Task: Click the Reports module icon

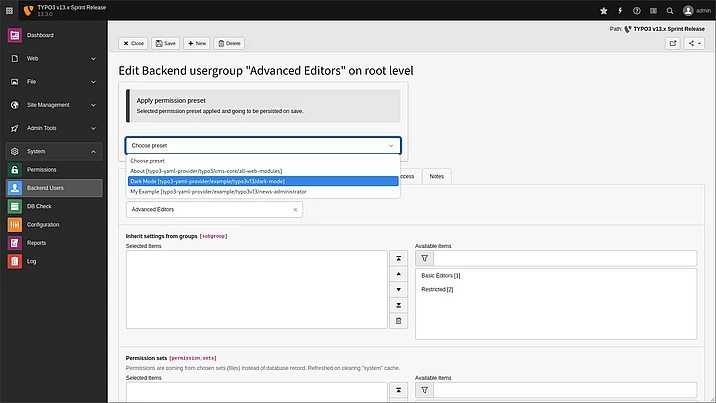Action: point(15,243)
